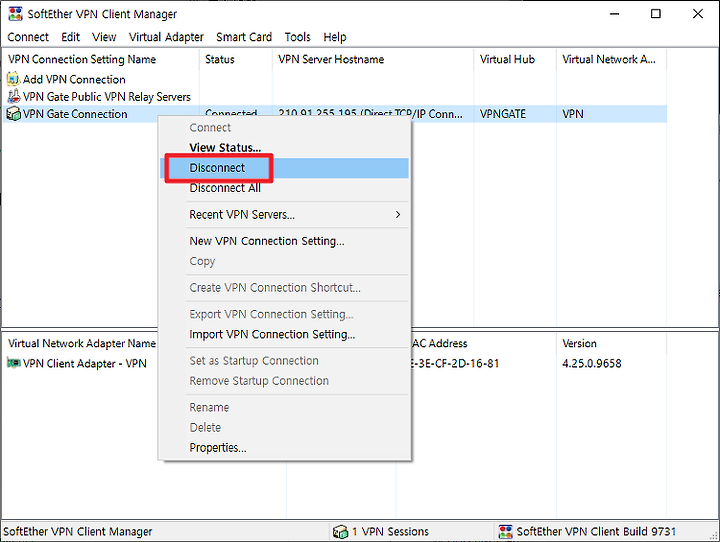This screenshot has width=720, height=542.
Task: Click the VPN Client Adapter network card icon
Action: 14,363
